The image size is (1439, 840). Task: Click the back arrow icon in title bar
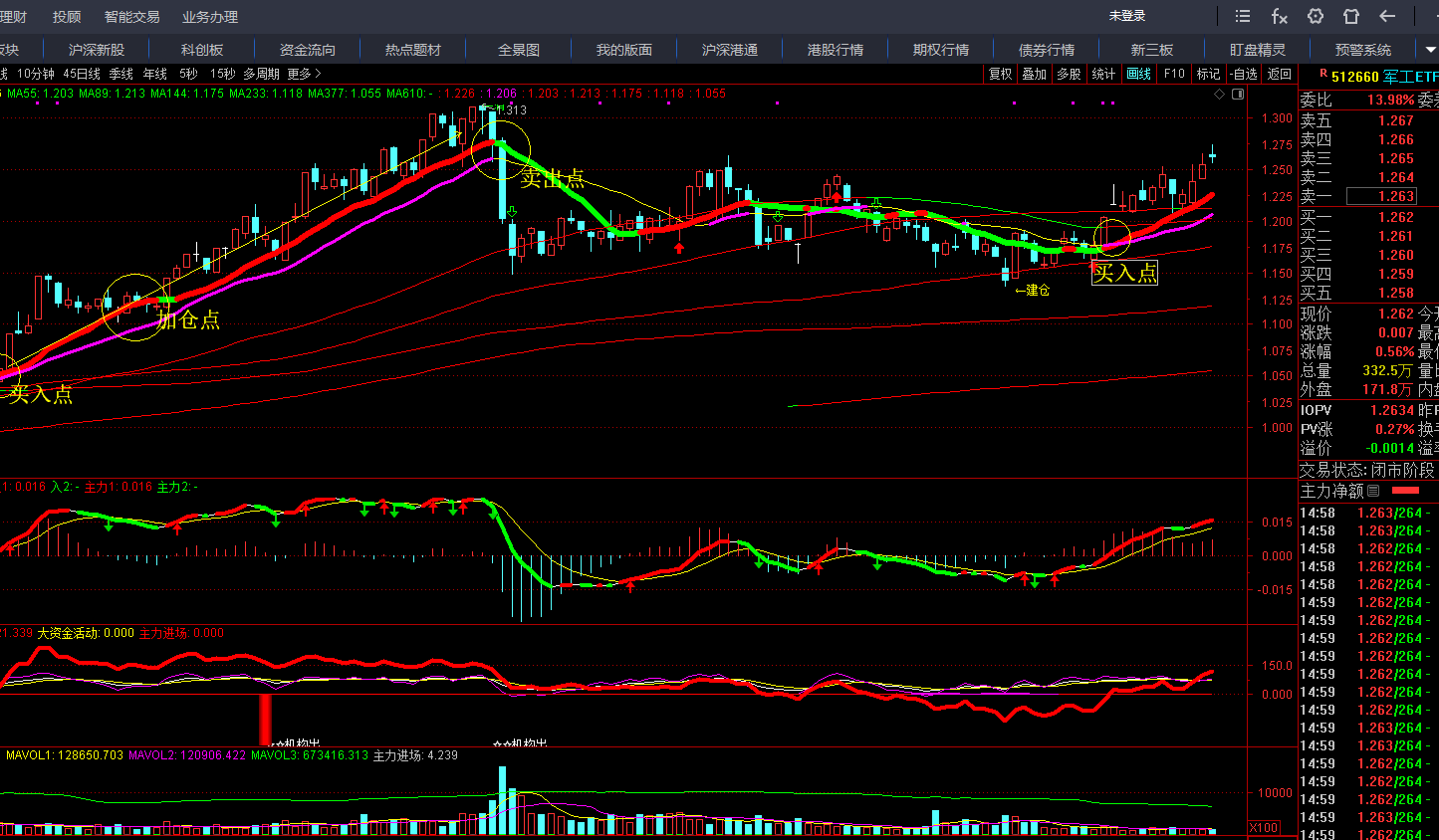[1387, 16]
